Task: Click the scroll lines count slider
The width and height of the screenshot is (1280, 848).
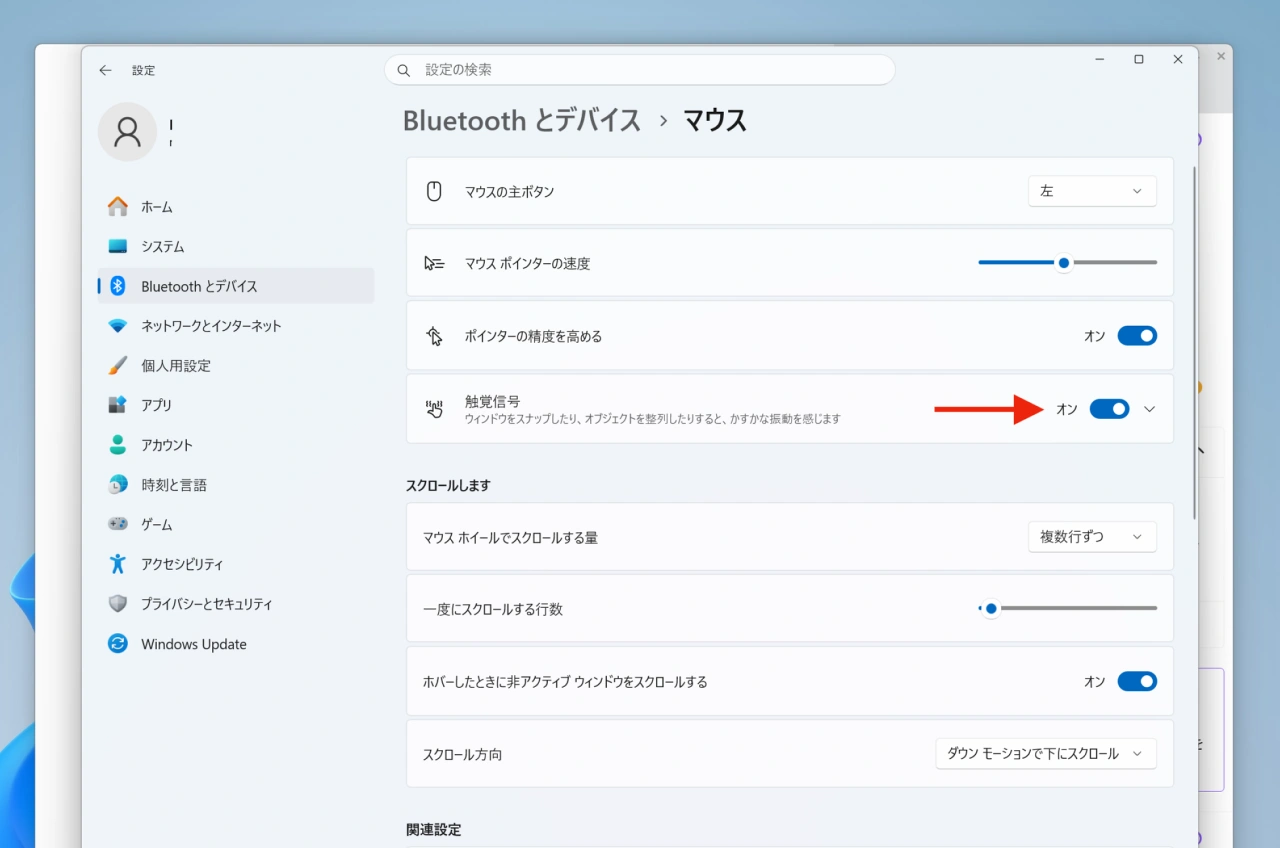Action: pyautogui.click(x=1067, y=608)
